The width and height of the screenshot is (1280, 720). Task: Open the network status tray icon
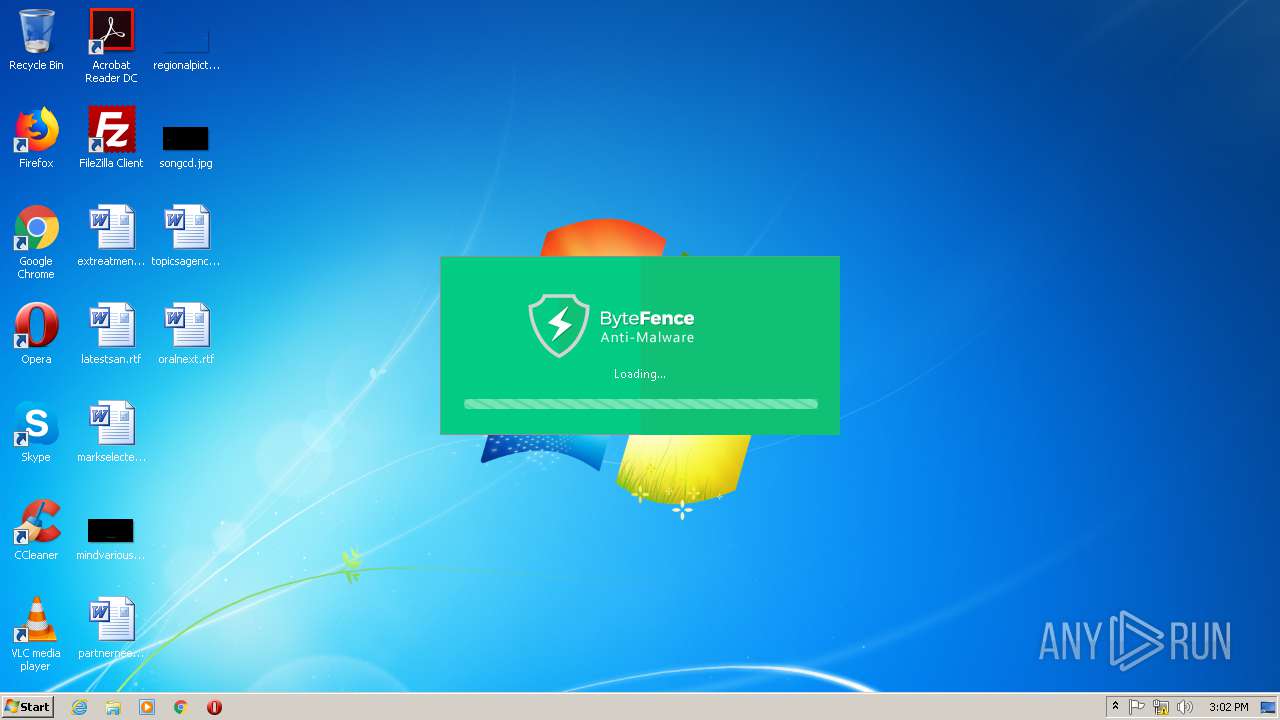click(1161, 707)
